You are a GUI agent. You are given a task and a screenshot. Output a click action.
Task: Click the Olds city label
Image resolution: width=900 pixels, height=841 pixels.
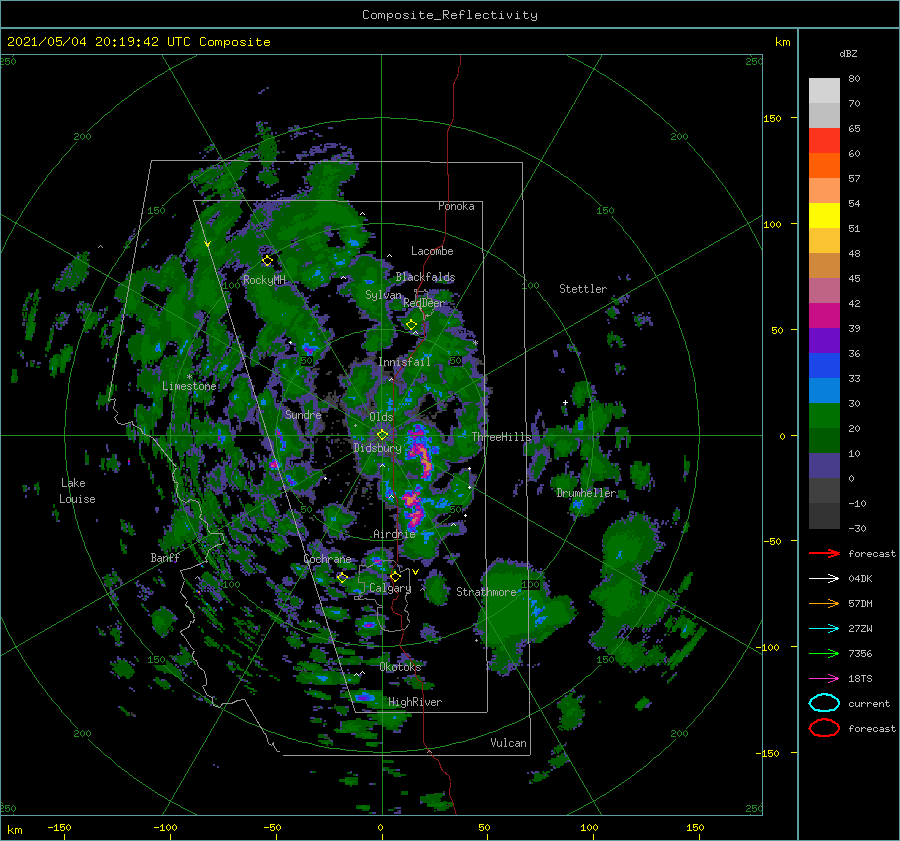tap(381, 417)
